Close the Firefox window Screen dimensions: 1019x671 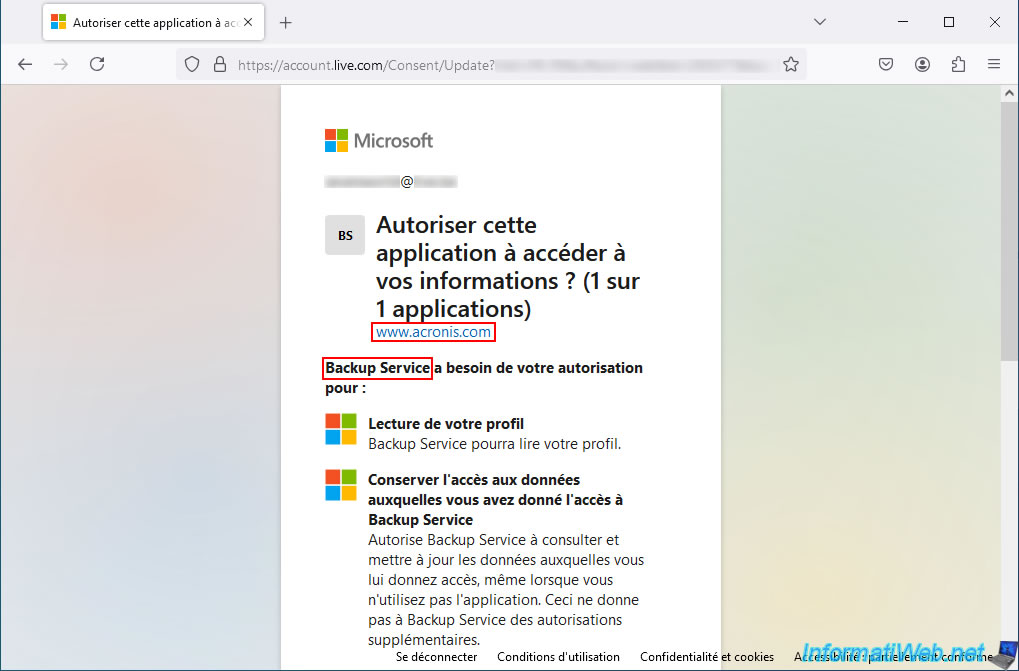[x=994, y=22]
